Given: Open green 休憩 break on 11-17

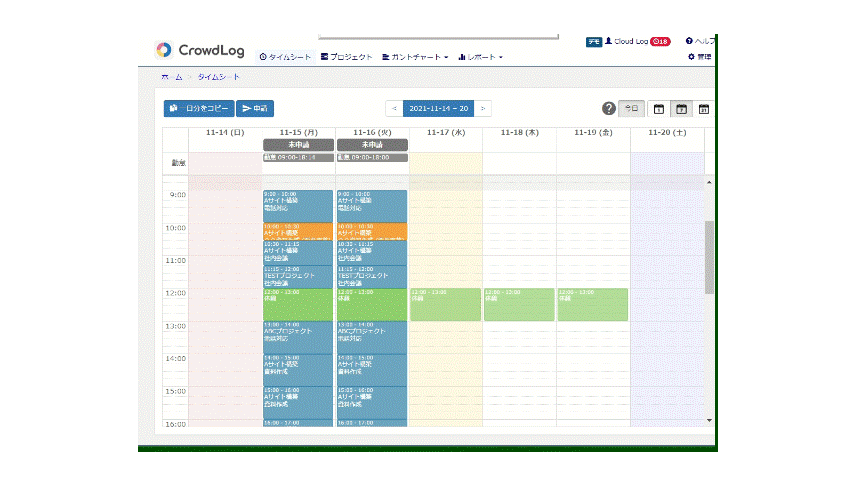Looking at the screenshot, I should (x=446, y=305).
